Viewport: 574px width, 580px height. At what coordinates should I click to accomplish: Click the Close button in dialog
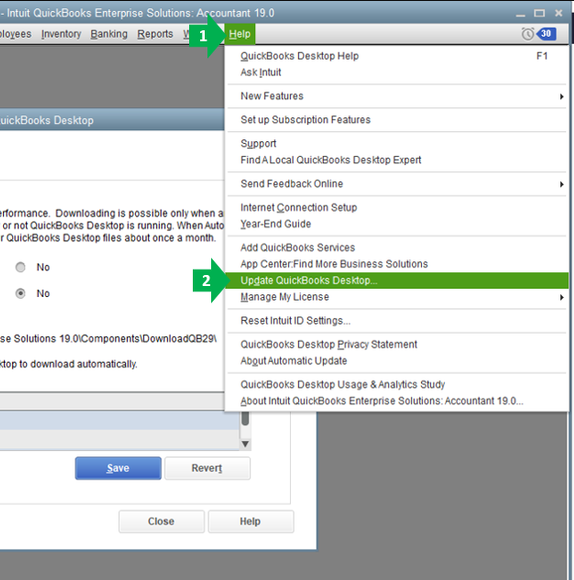click(161, 521)
